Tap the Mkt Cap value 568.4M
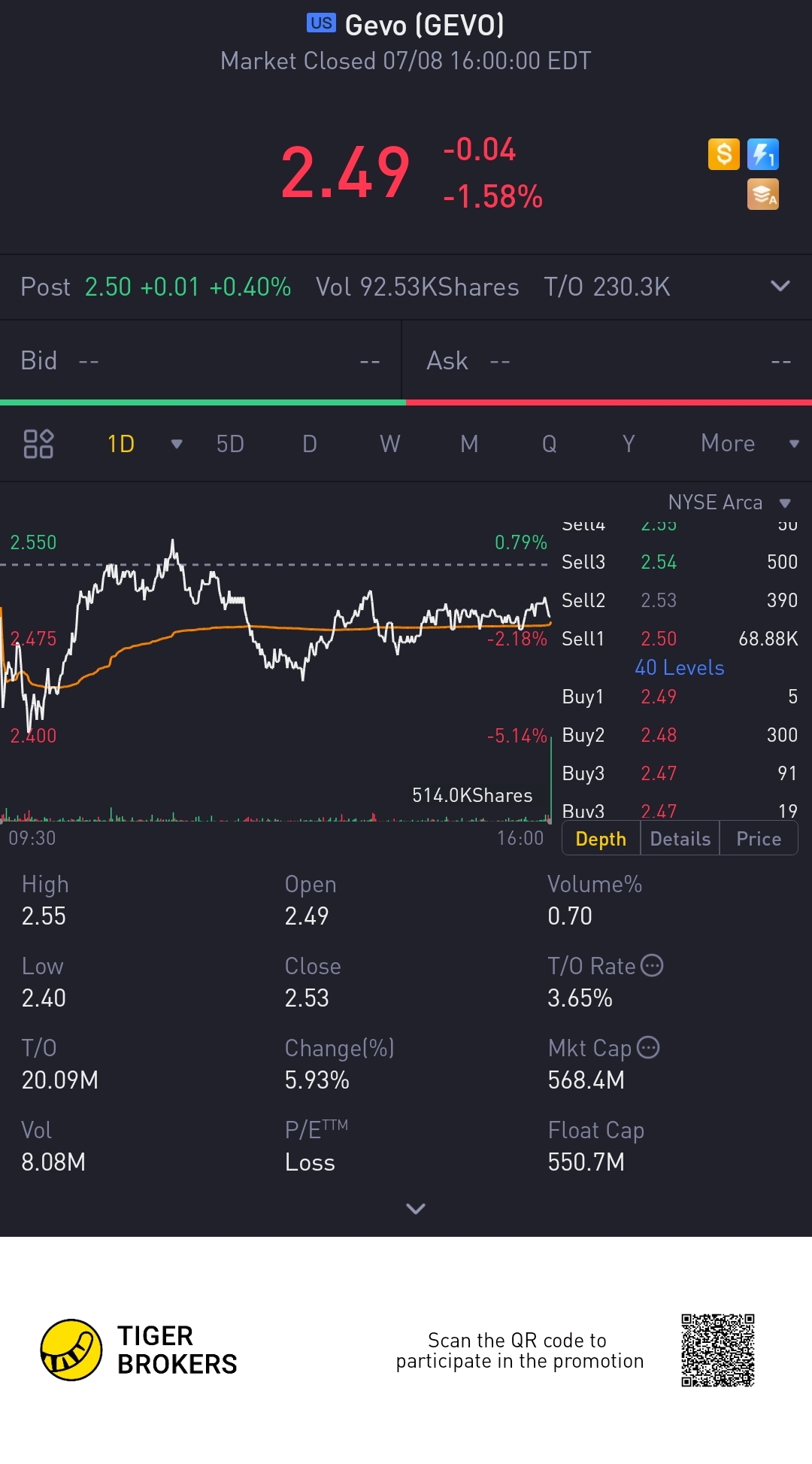 click(x=586, y=1080)
